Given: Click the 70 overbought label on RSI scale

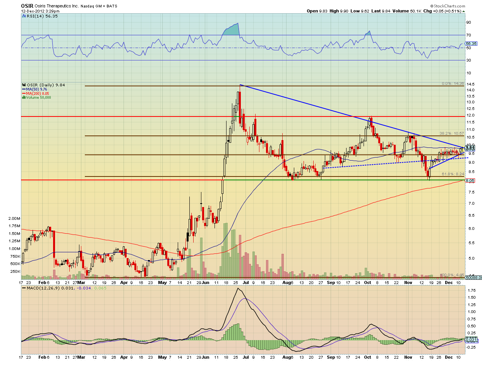Looking at the screenshot, I should click(x=468, y=35).
